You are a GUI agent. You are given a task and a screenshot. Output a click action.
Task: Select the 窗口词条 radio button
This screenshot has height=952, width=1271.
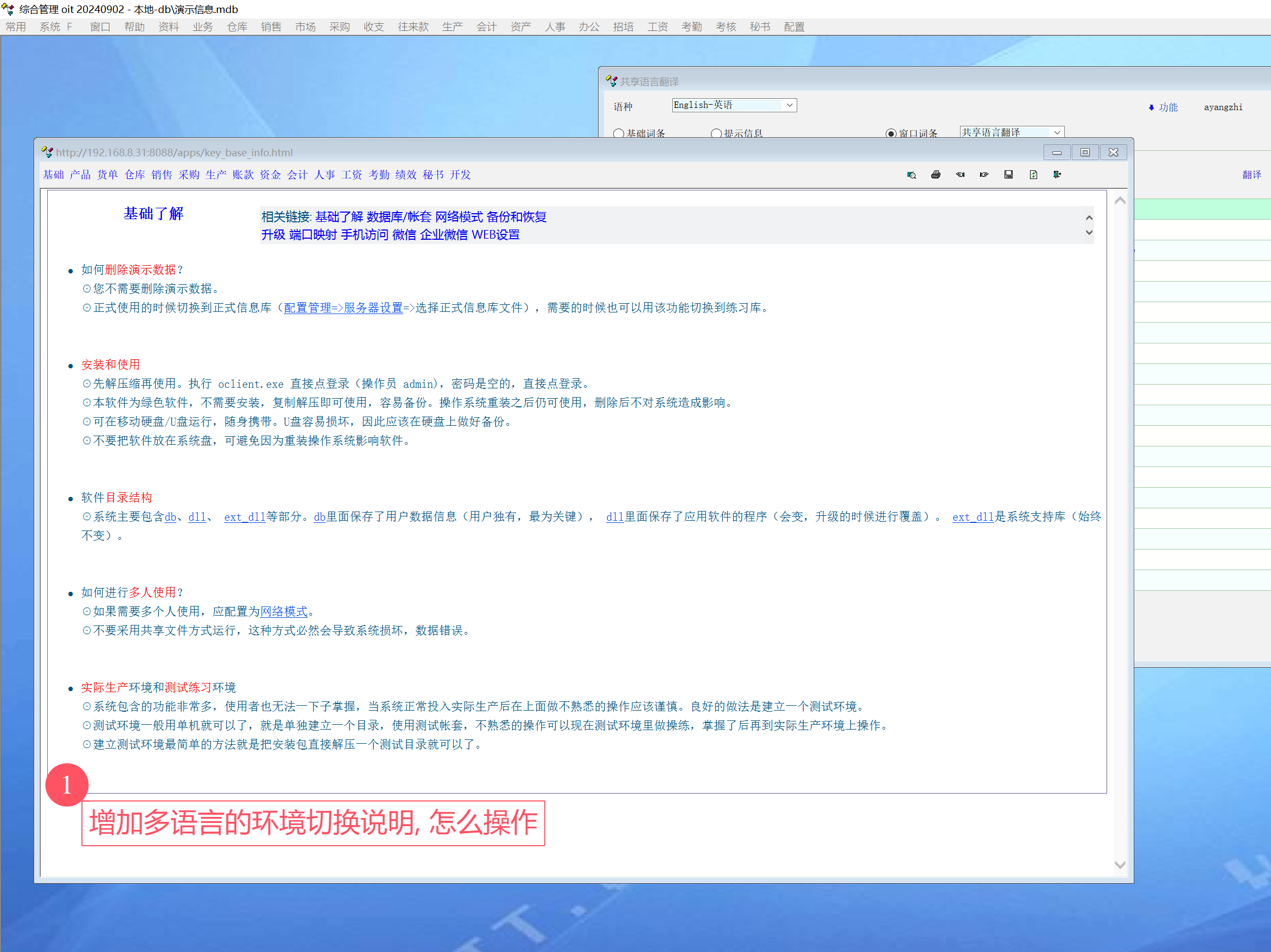(891, 133)
